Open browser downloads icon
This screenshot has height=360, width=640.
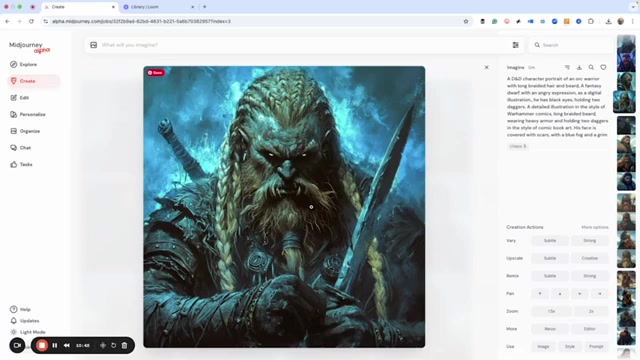coord(609,21)
